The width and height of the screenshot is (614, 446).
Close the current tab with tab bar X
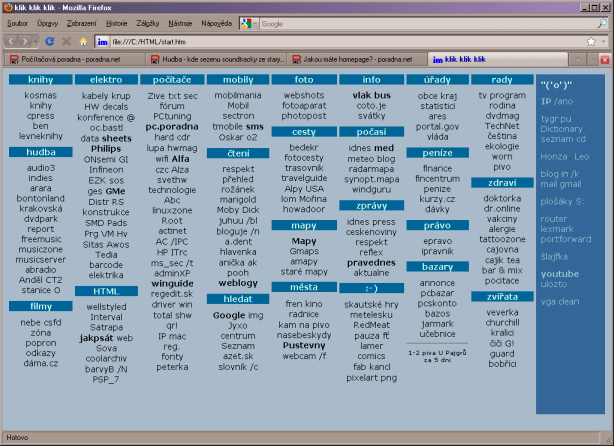605,59
